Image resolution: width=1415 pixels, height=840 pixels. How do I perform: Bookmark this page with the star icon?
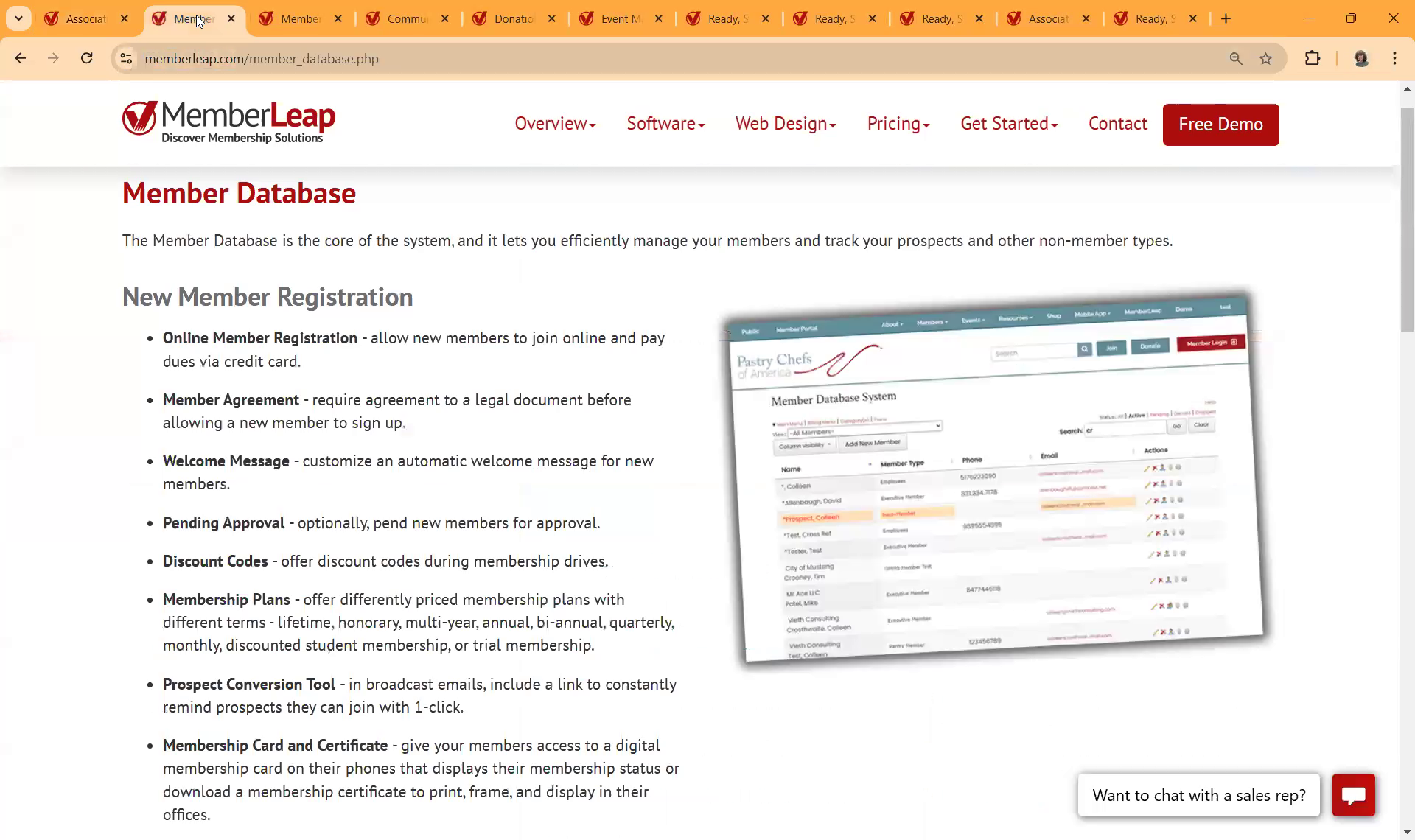point(1266,58)
